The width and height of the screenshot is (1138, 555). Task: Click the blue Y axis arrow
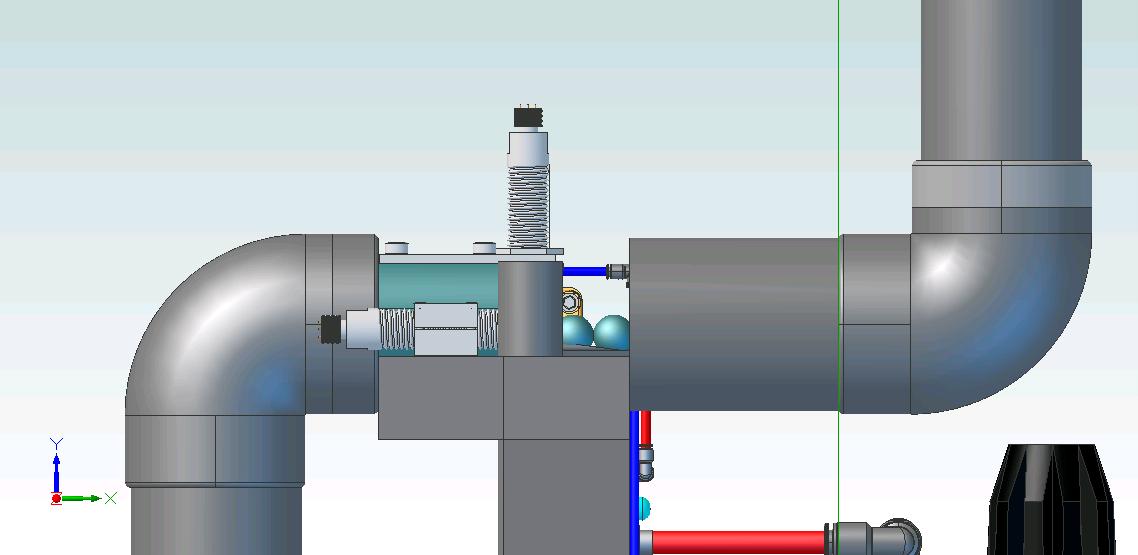coord(57,473)
